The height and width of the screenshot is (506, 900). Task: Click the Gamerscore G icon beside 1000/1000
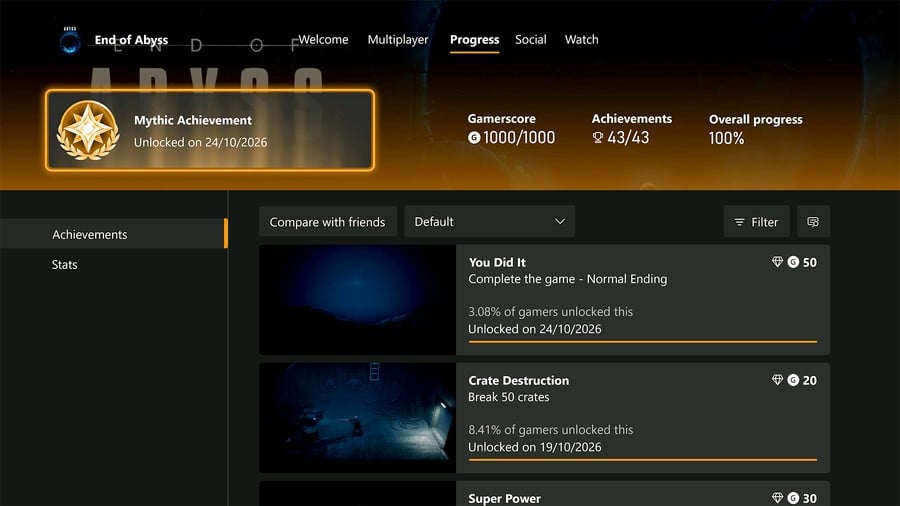pyautogui.click(x=474, y=138)
